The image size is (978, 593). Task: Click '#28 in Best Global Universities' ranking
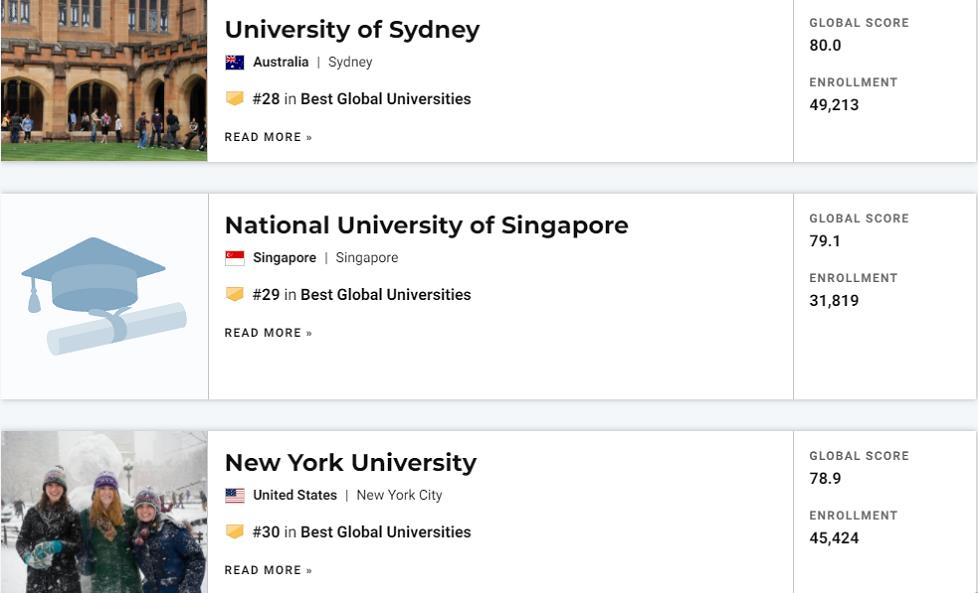362,99
